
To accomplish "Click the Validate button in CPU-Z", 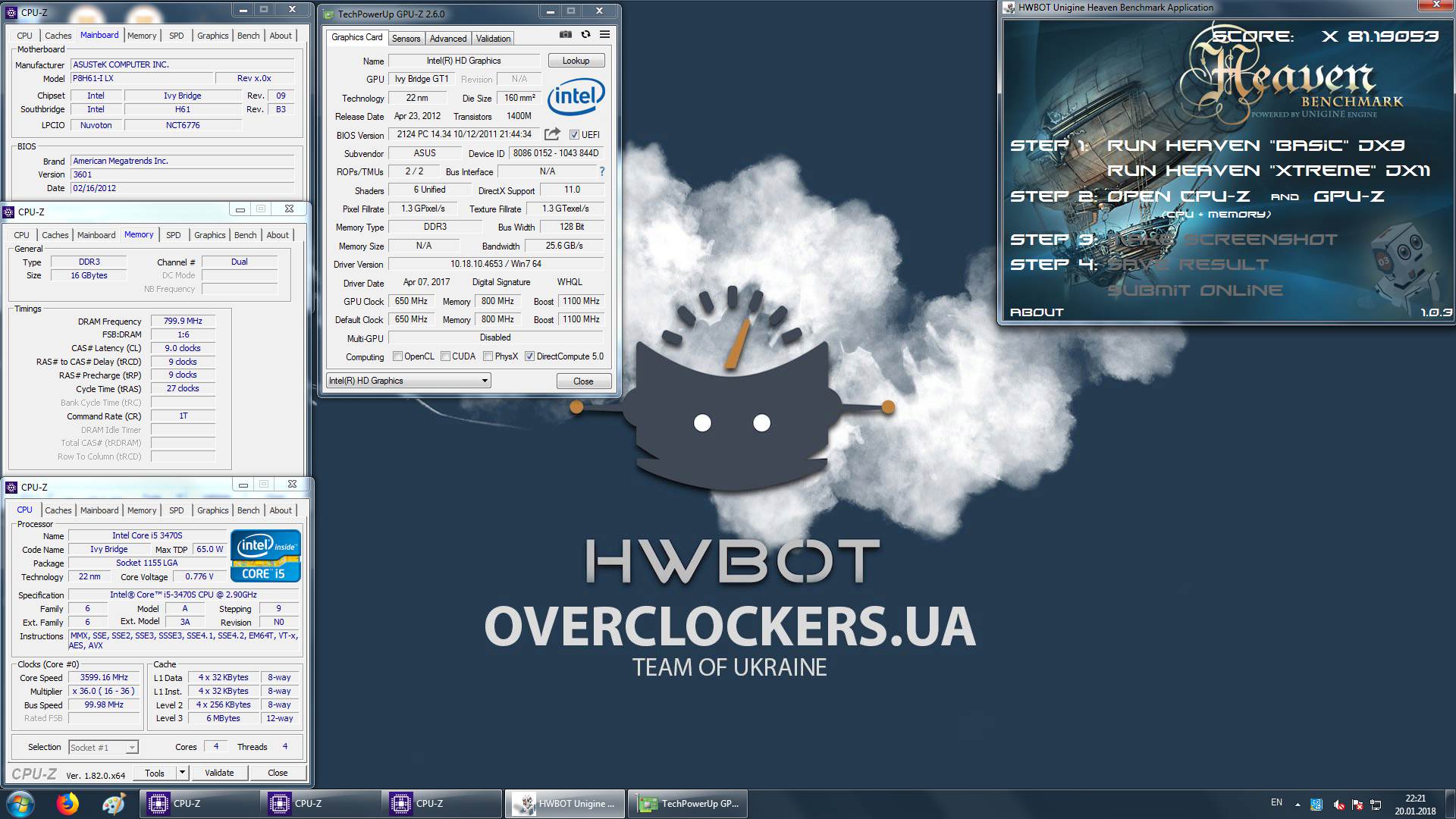I will pos(219,773).
